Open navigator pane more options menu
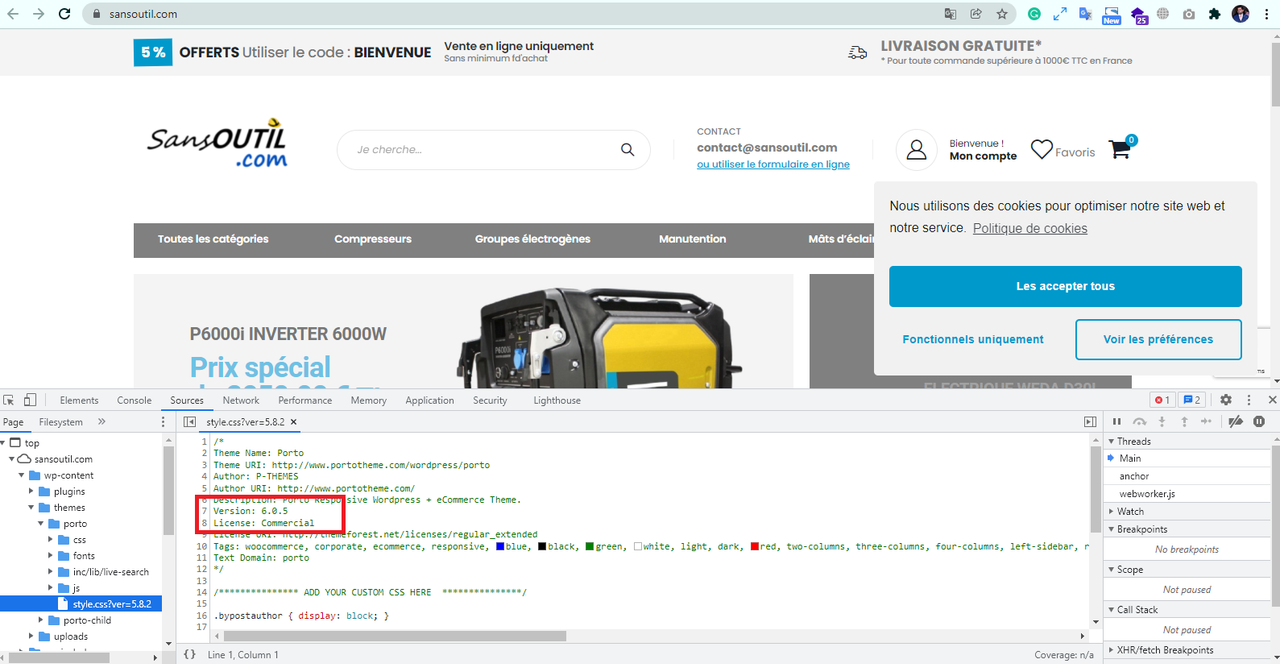This screenshot has width=1280, height=664. coord(164,422)
